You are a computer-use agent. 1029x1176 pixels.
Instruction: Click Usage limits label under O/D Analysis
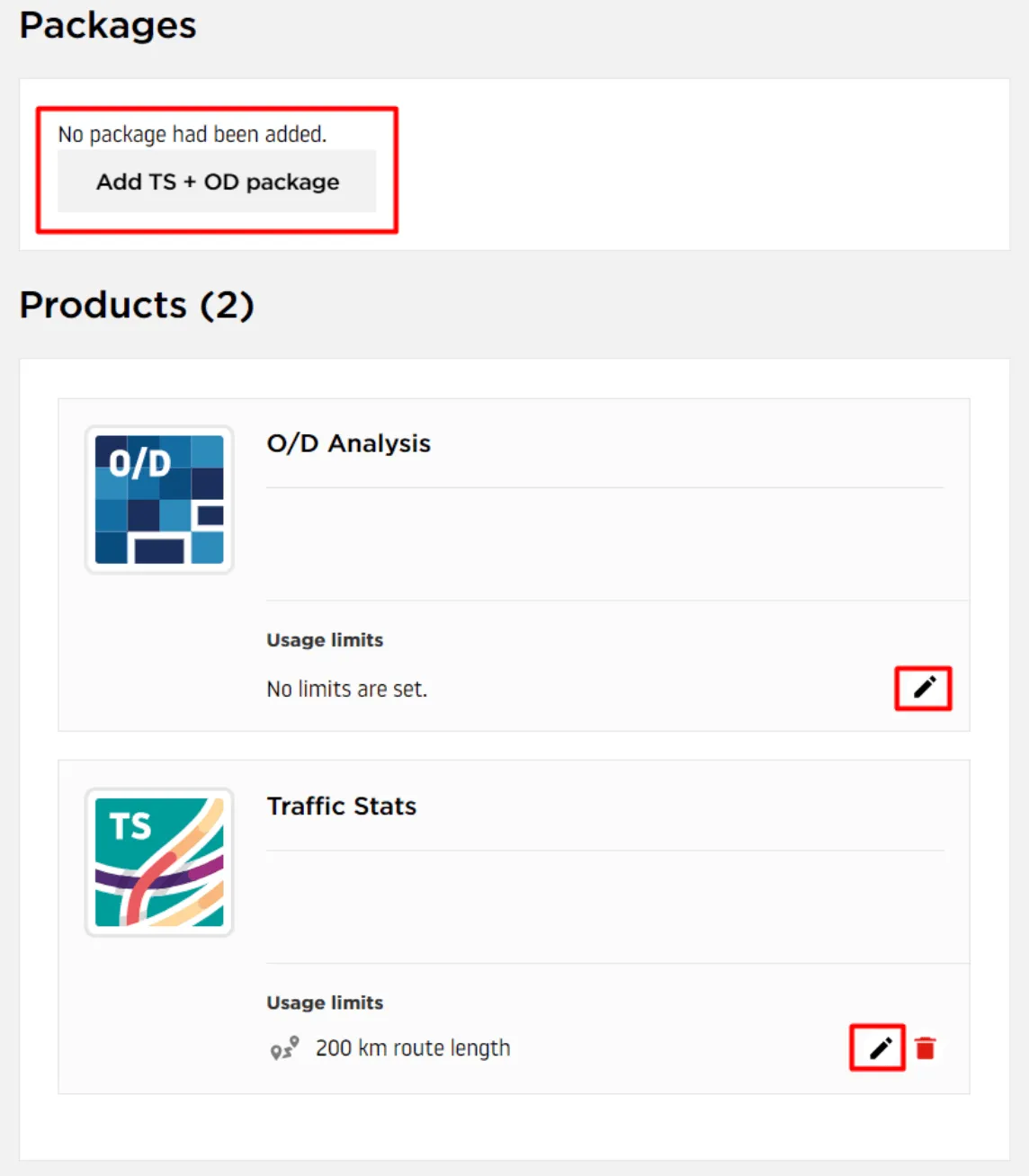tap(325, 640)
